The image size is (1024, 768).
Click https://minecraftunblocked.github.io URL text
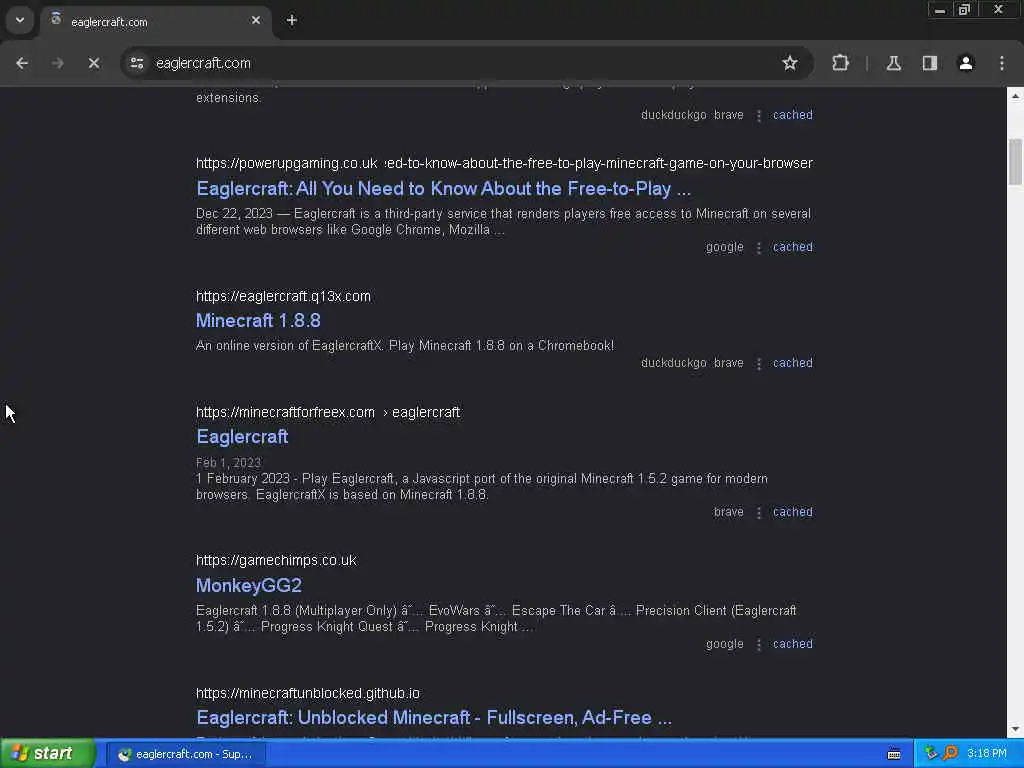pyautogui.click(x=308, y=694)
